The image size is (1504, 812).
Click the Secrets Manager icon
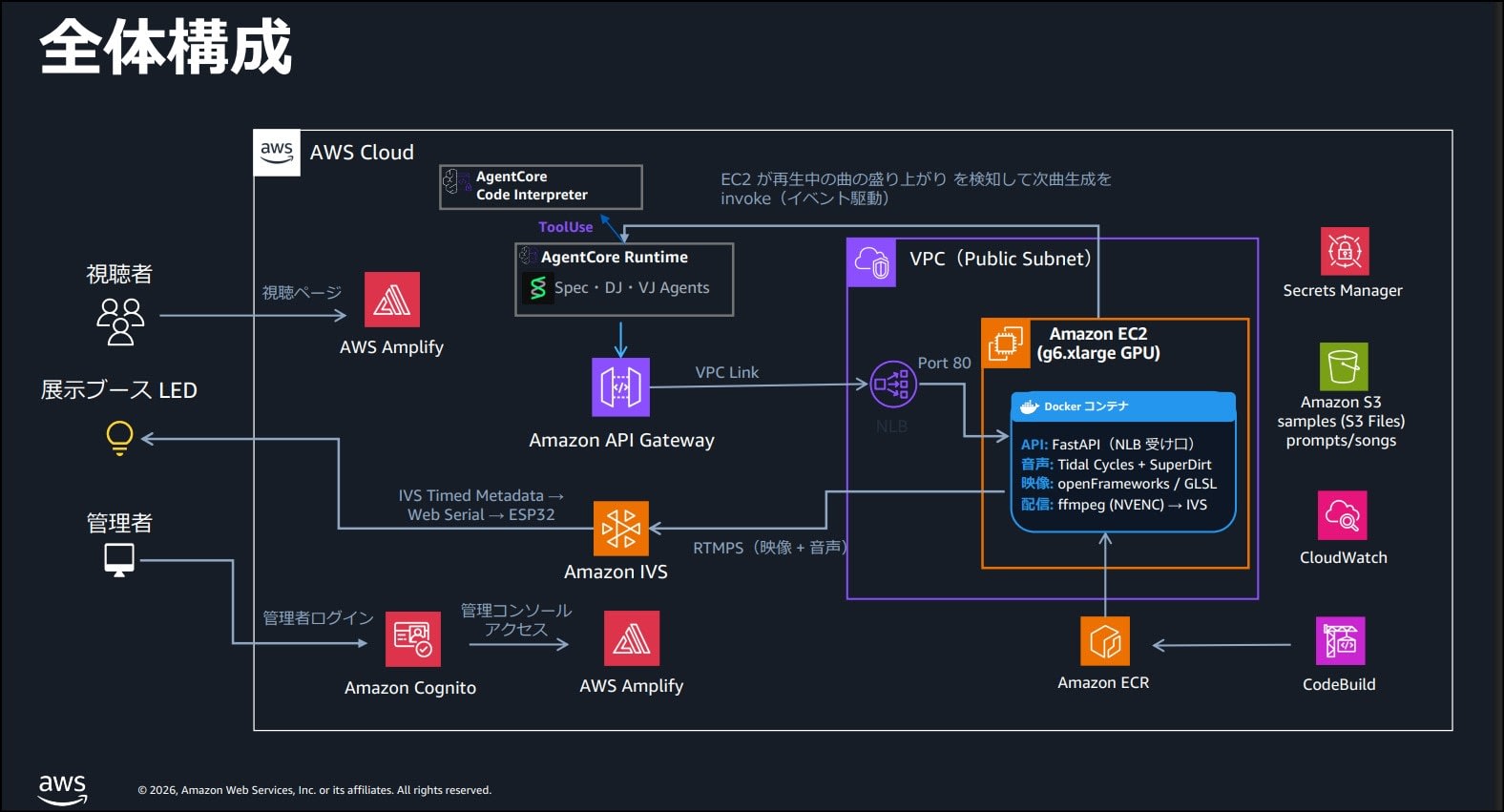pos(1345,251)
